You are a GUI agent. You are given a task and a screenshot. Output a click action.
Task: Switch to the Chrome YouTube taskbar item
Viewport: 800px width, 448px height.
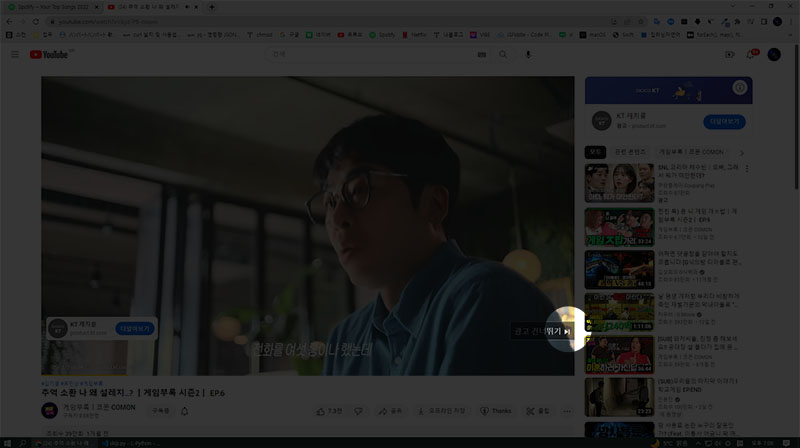point(65,443)
